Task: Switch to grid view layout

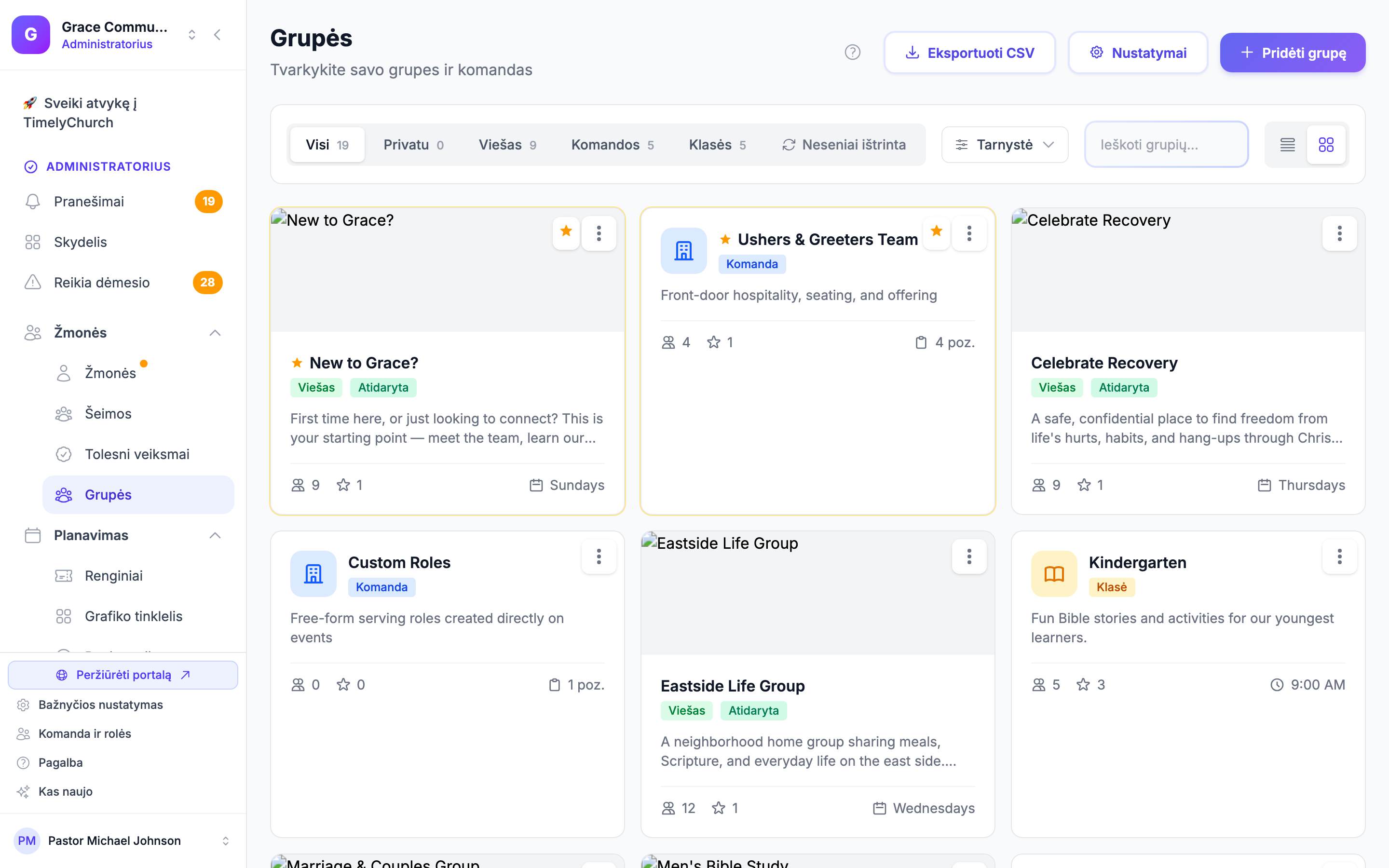Action: (1326, 145)
